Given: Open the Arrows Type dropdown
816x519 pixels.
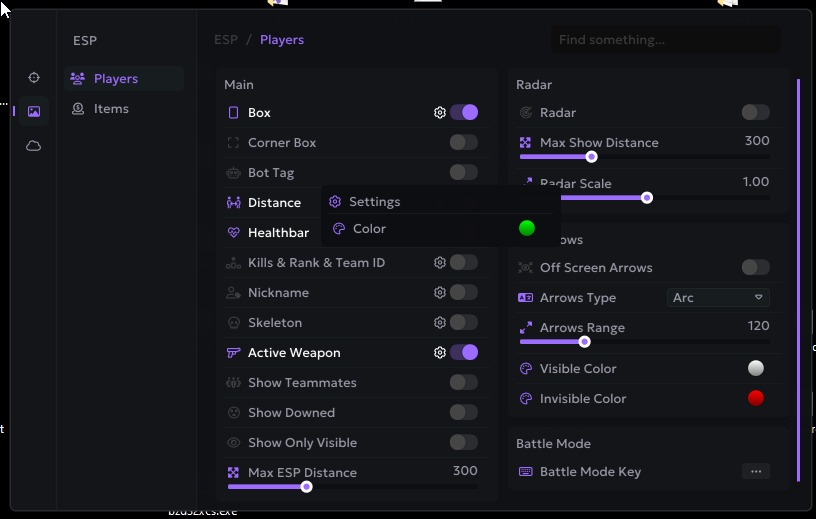Looking at the screenshot, I should [718, 298].
